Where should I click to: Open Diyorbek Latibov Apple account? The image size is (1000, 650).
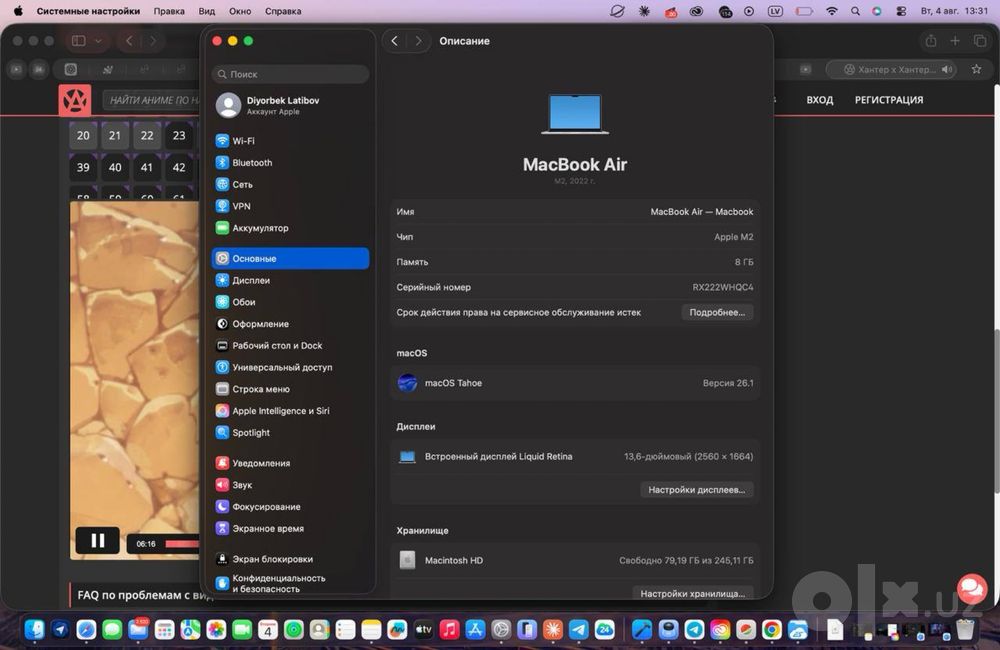click(290, 105)
